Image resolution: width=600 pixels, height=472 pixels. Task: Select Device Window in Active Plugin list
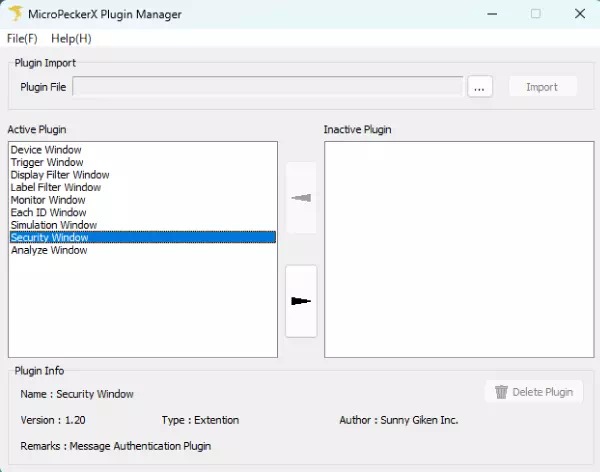(46, 150)
